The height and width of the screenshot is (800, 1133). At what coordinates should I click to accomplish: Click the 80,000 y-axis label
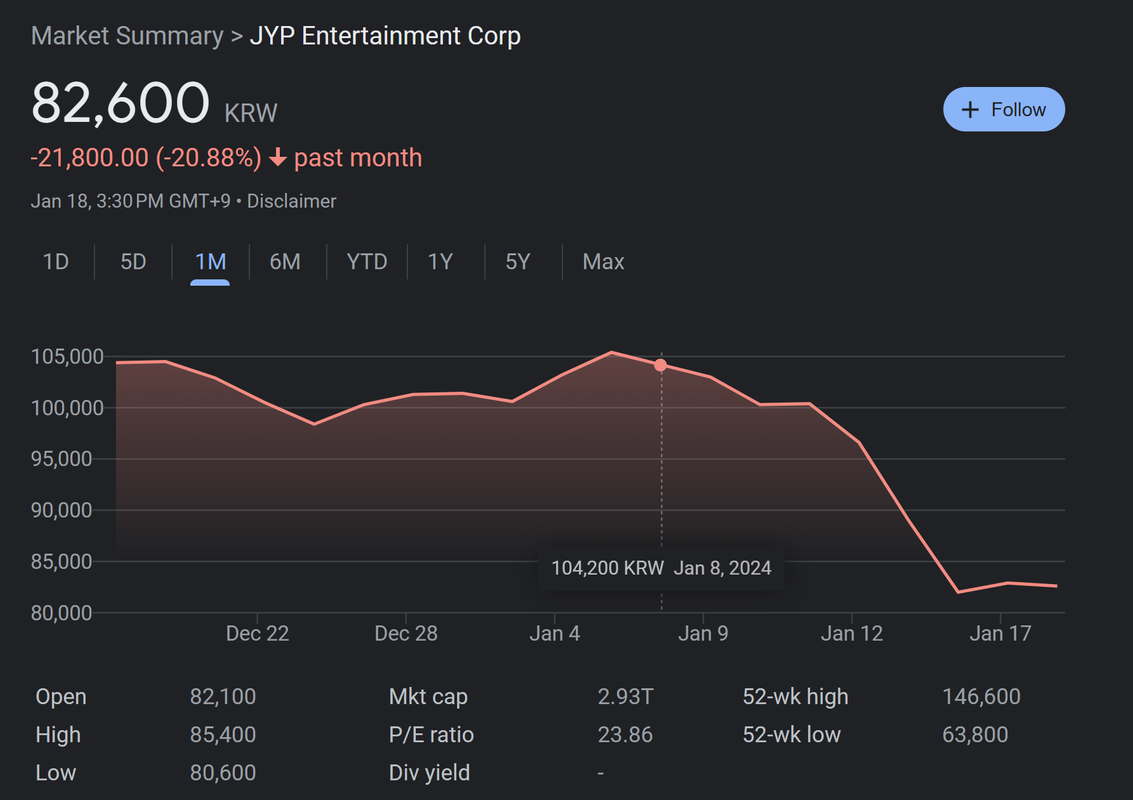point(61,613)
